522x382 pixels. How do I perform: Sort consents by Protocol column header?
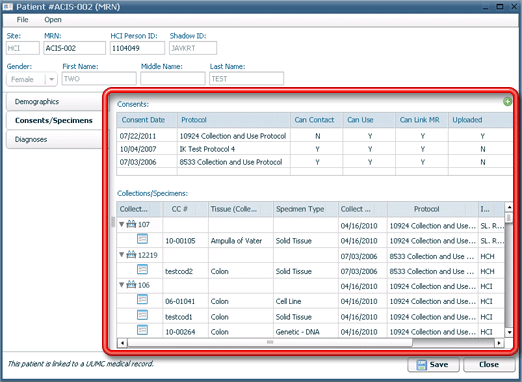coord(234,120)
